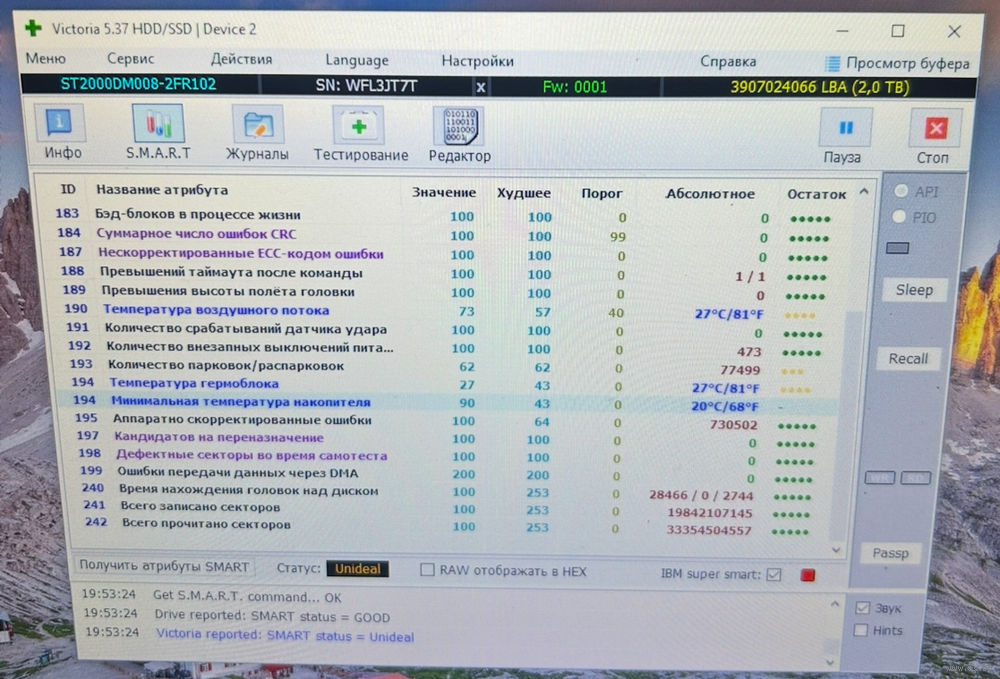Select the API radio button
Viewport: 1000px width, 679px height.
tap(901, 191)
